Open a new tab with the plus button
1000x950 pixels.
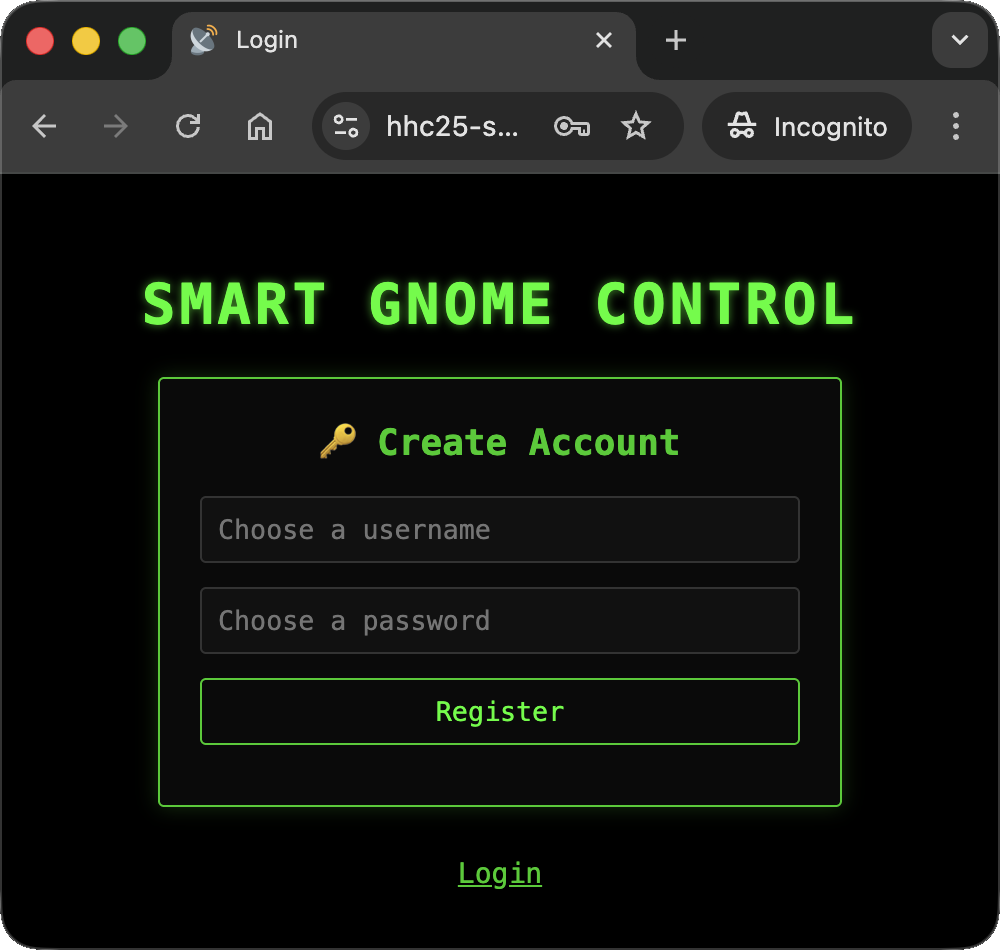[675, 41]
